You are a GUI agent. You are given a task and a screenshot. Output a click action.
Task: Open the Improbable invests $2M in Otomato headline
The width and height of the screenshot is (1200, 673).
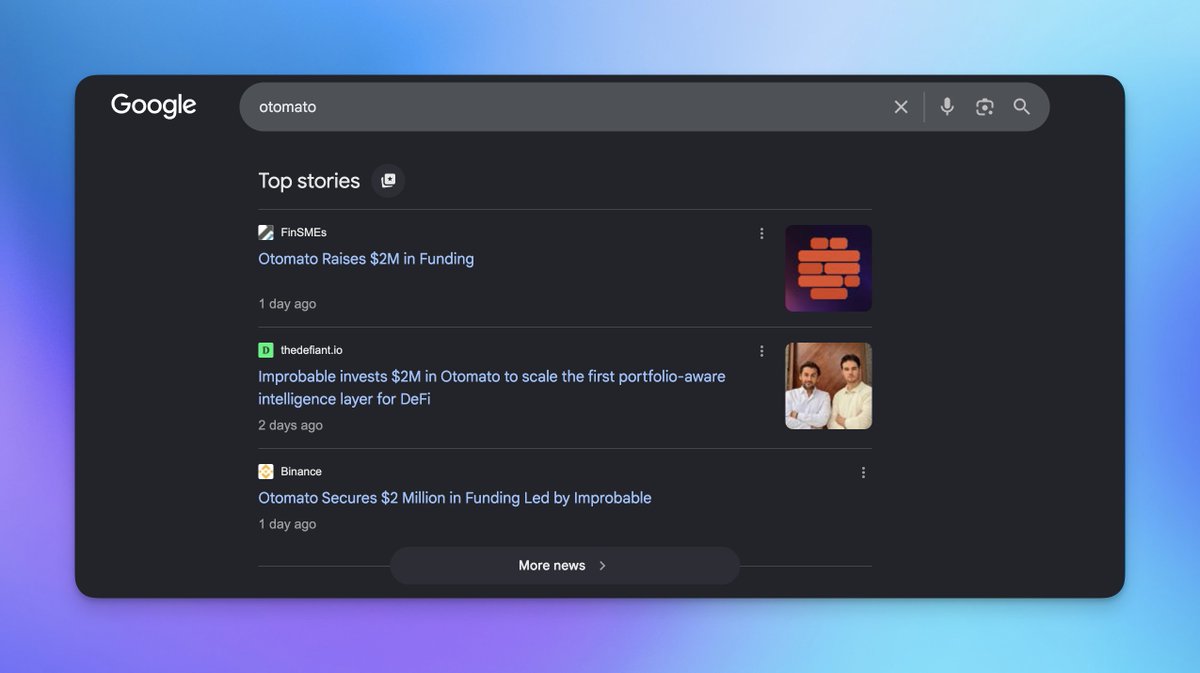492,388
